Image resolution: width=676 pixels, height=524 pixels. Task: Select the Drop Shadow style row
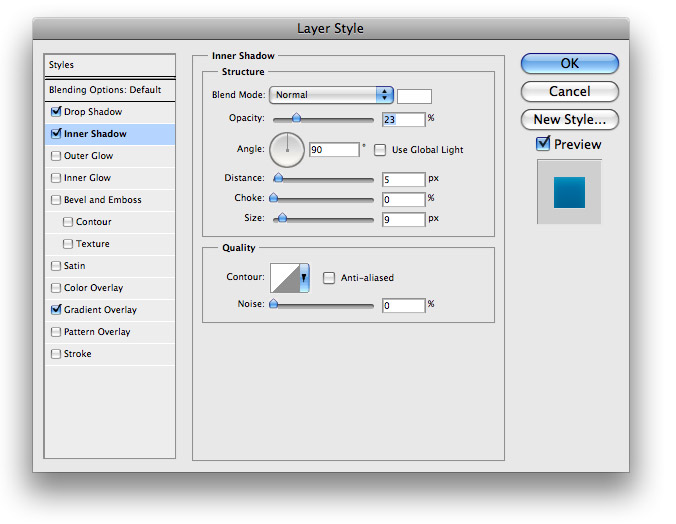point(110,112)
